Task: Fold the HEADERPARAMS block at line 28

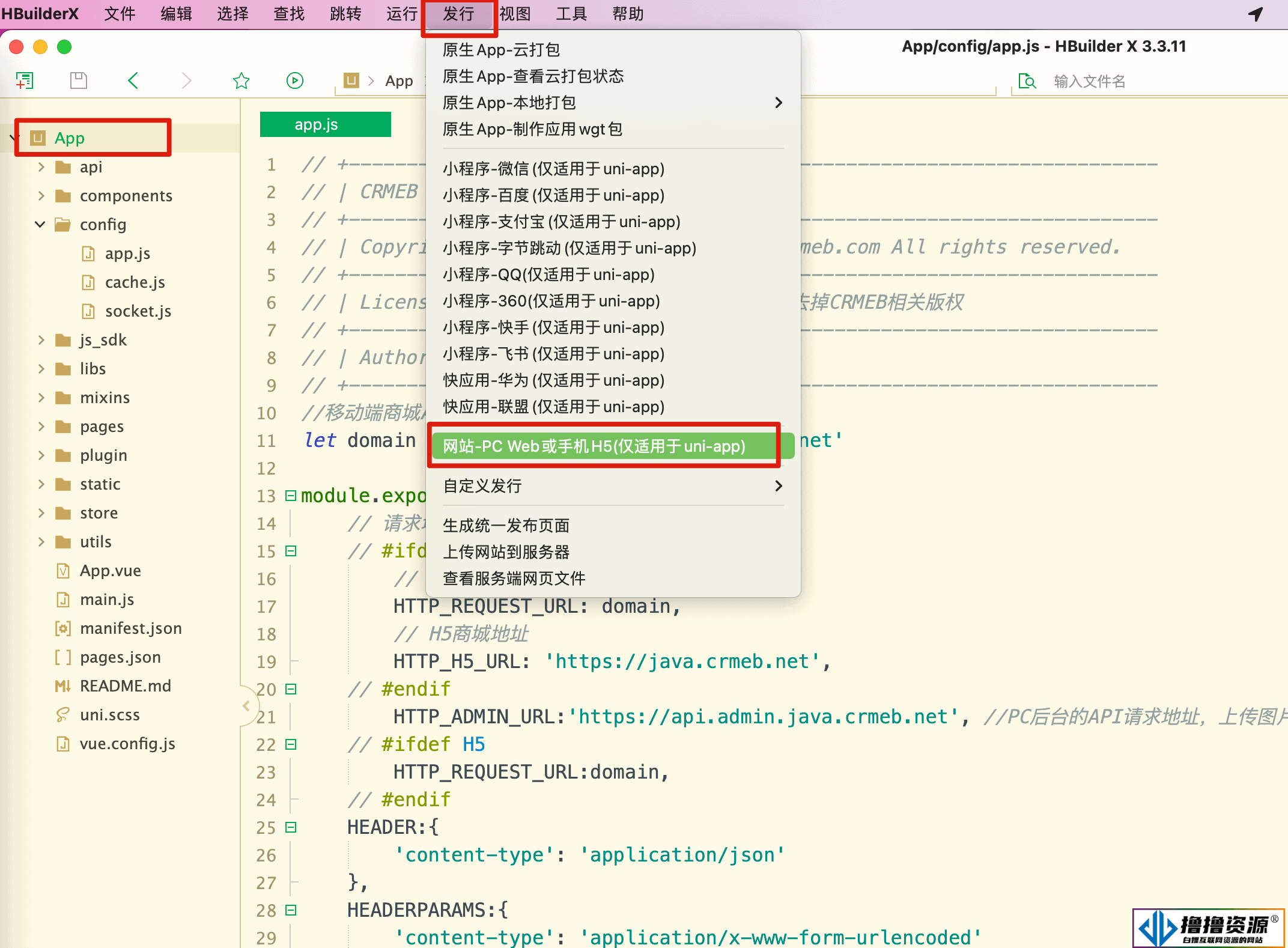Action: [291, 910]
